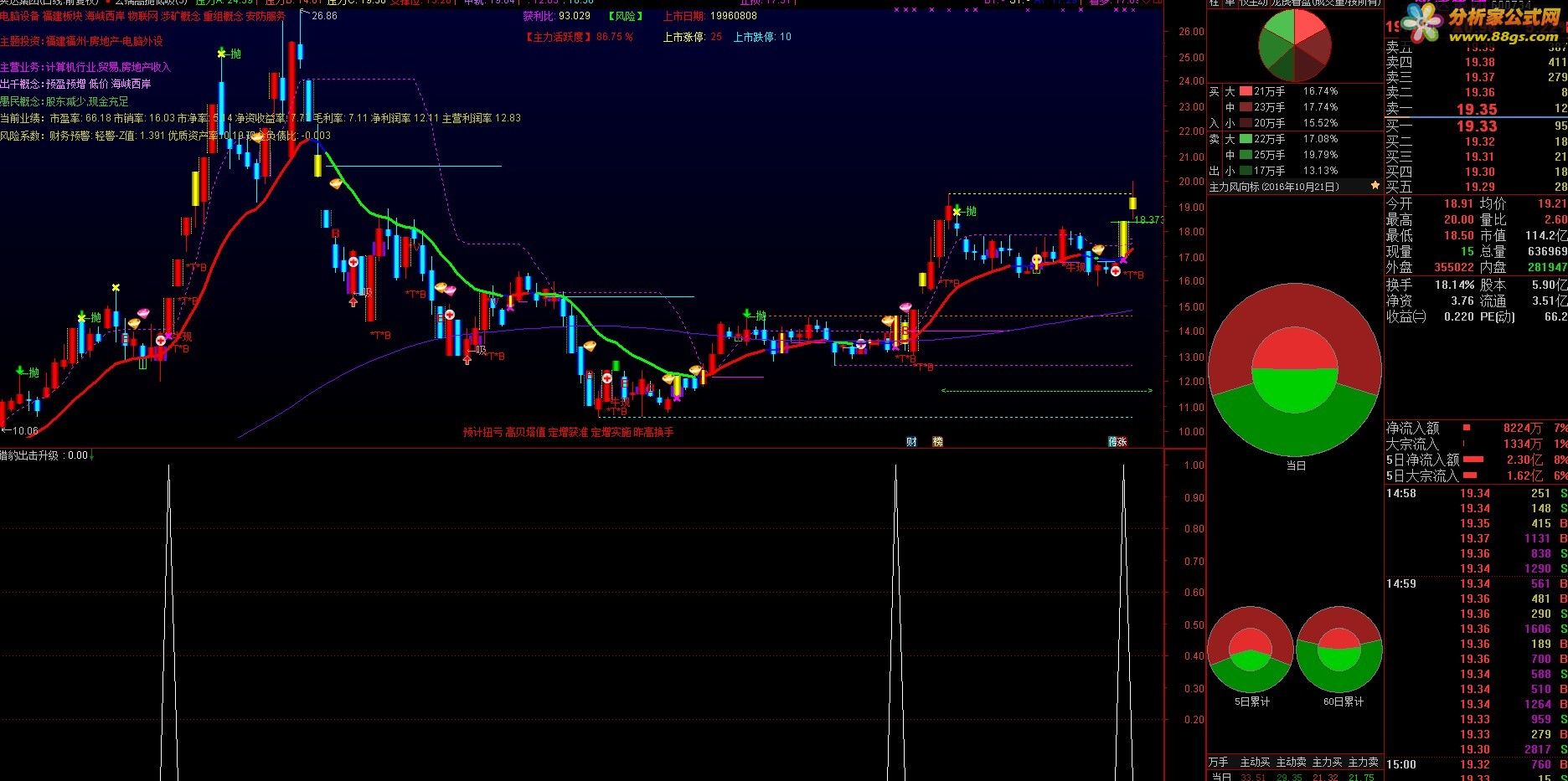This screenshot has width=1568, height=781.
Task: Click the 主题投资 福建福州 info line
Action: point(81,41)
